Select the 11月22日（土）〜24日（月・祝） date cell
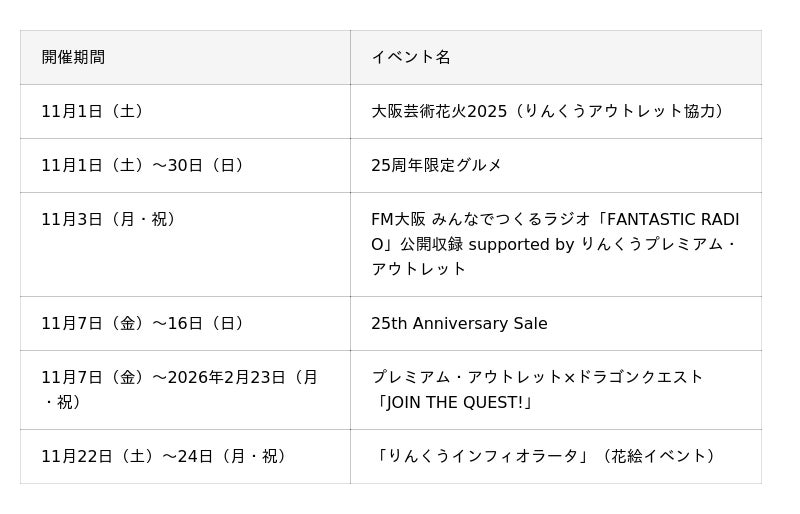This screenshot has width=800, height=514. [x=168, y=456]
